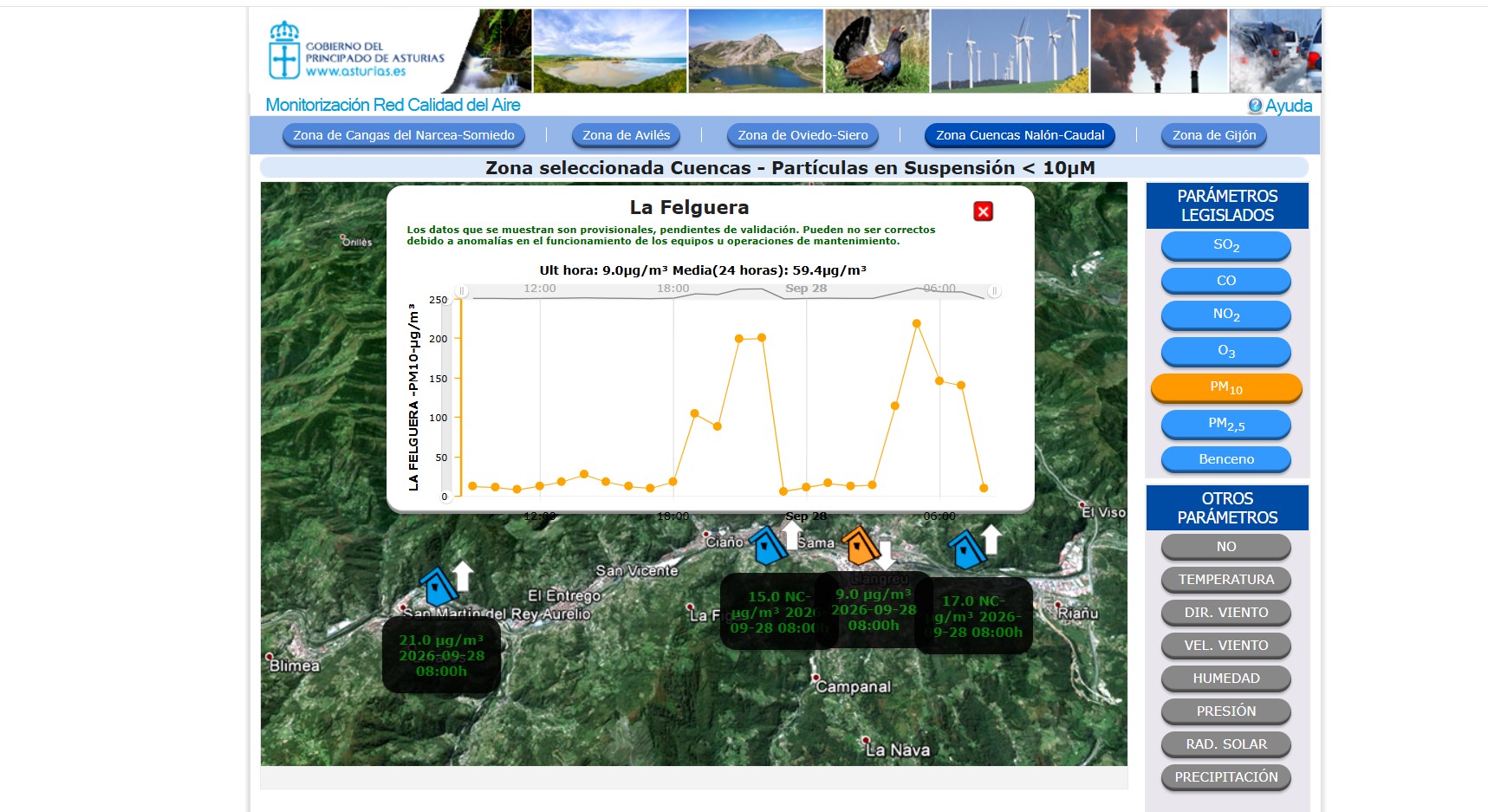Close the La Felguera chart popup
Screen dimensions: 1488x812
coord(983,211)
